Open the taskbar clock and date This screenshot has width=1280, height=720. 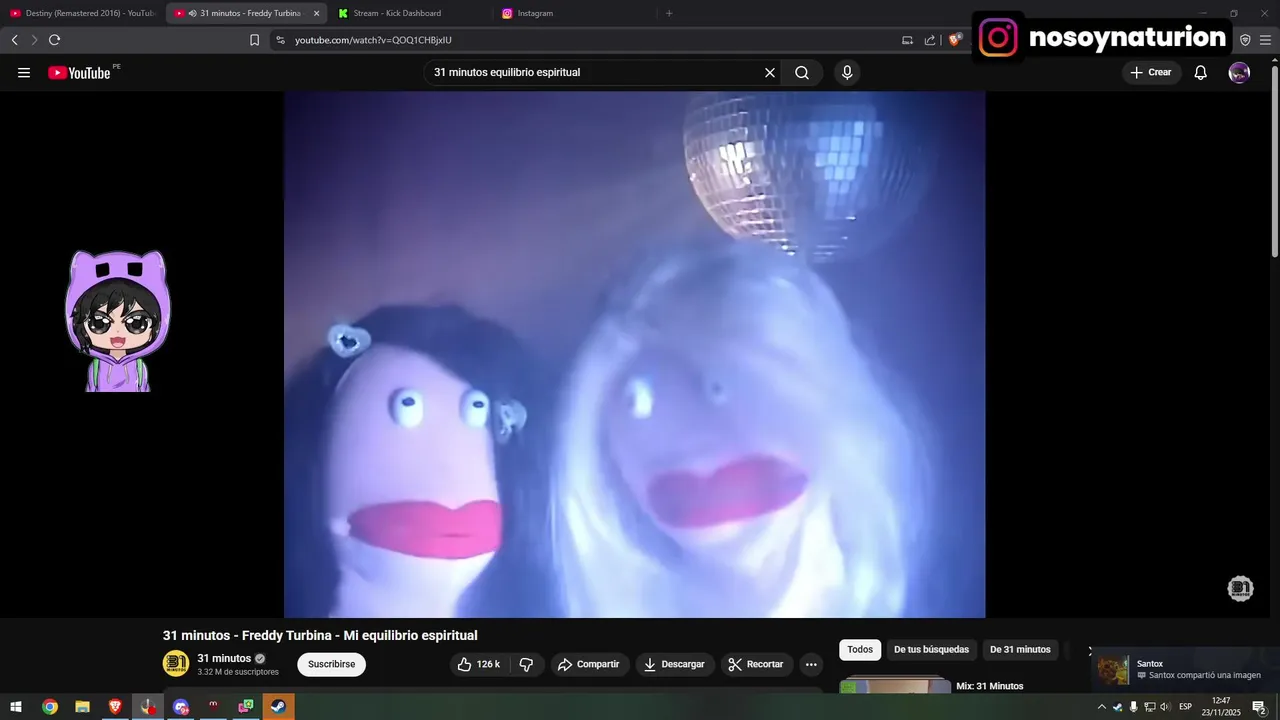click(1221, 707)
